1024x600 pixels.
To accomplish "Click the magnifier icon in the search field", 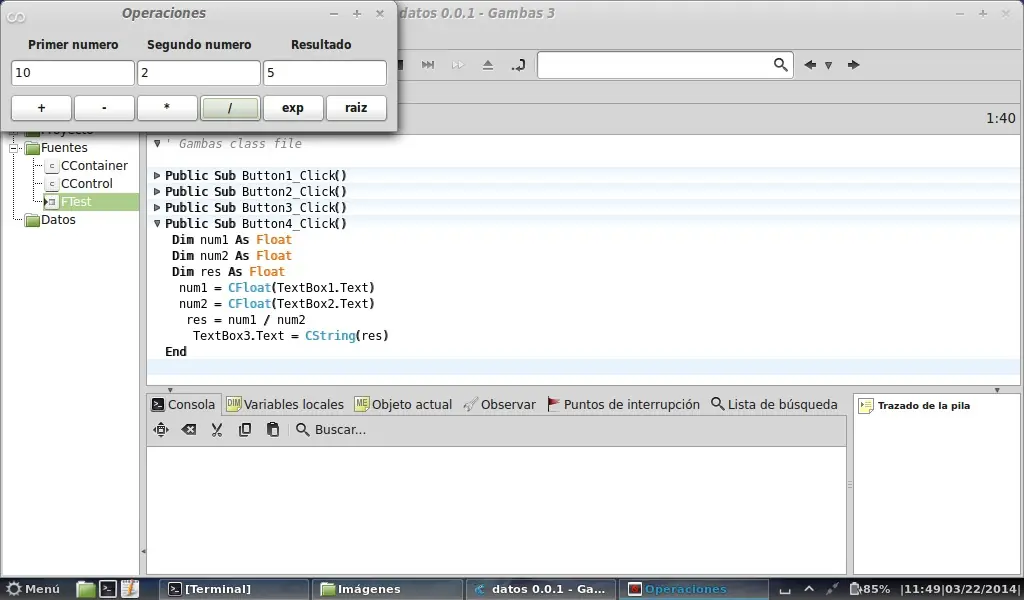I will click(780, 65).
